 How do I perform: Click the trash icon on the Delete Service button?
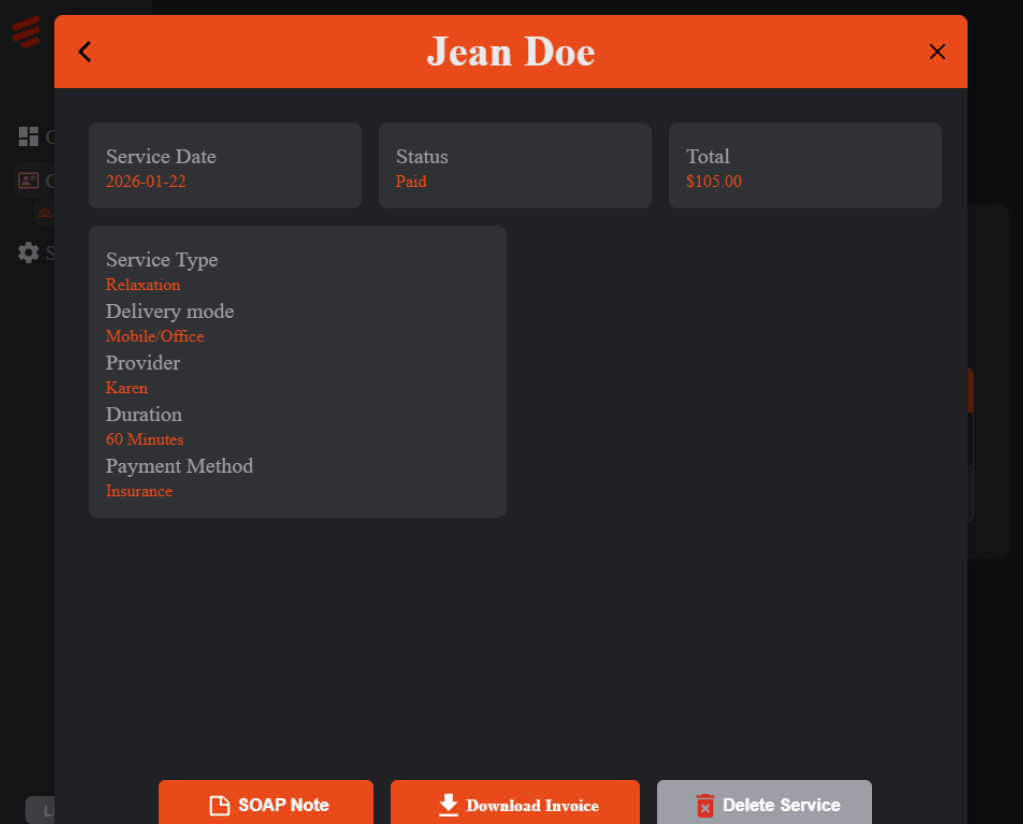[x=705, y=805]
